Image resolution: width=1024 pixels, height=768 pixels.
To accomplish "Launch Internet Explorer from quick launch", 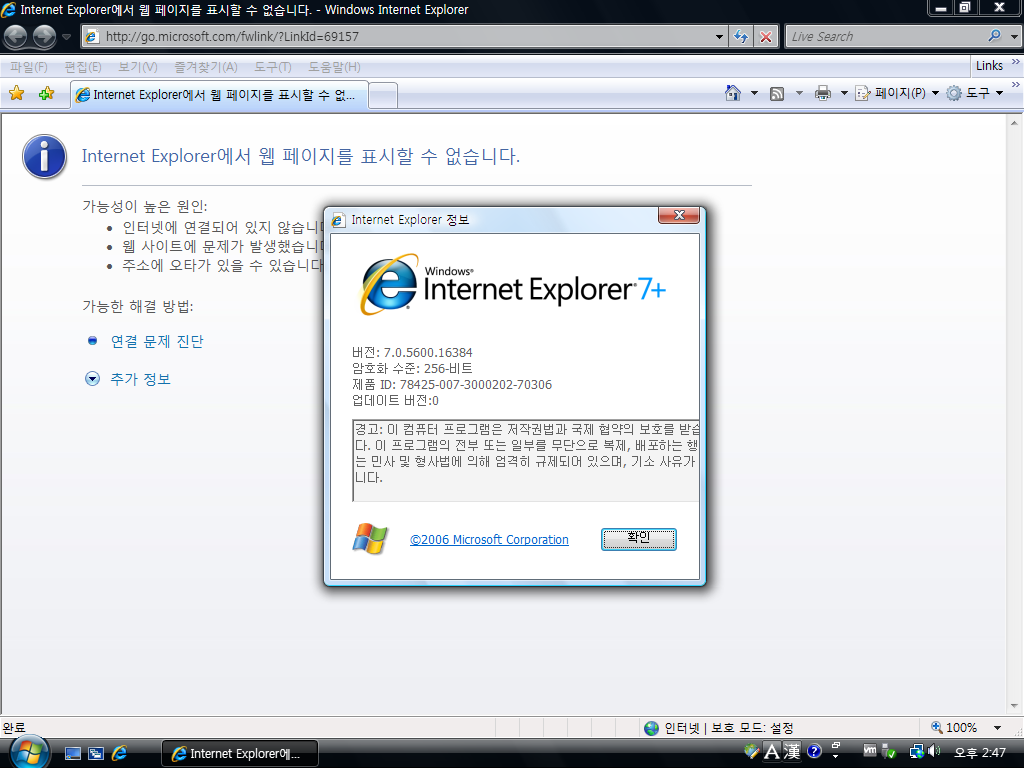I will [120, 754].
